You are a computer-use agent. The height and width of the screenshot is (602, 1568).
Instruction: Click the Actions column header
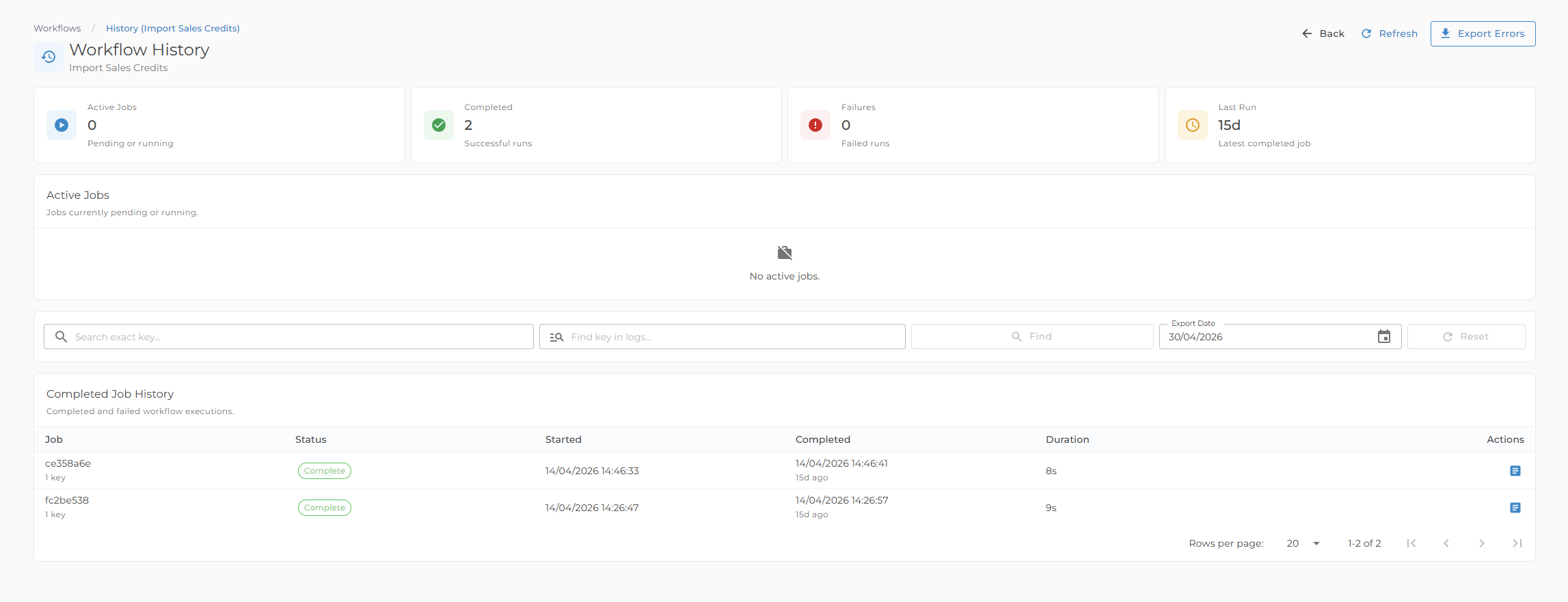1506,439
